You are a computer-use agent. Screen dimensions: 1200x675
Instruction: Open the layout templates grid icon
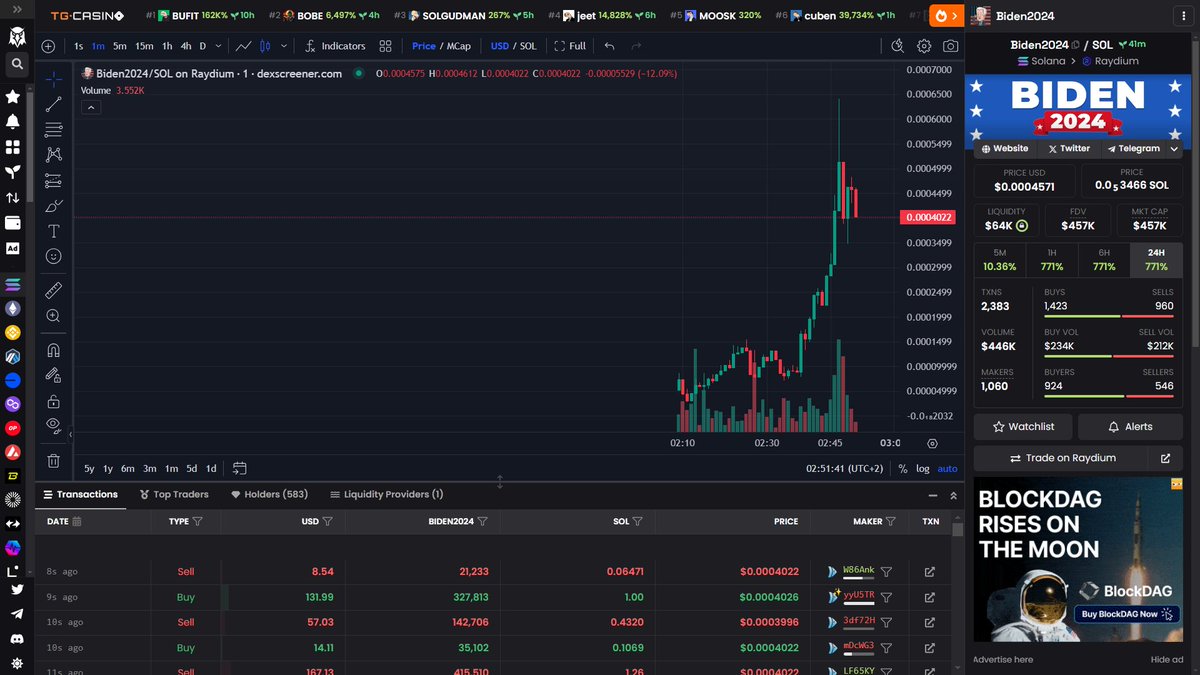click(x=385, y=46)
